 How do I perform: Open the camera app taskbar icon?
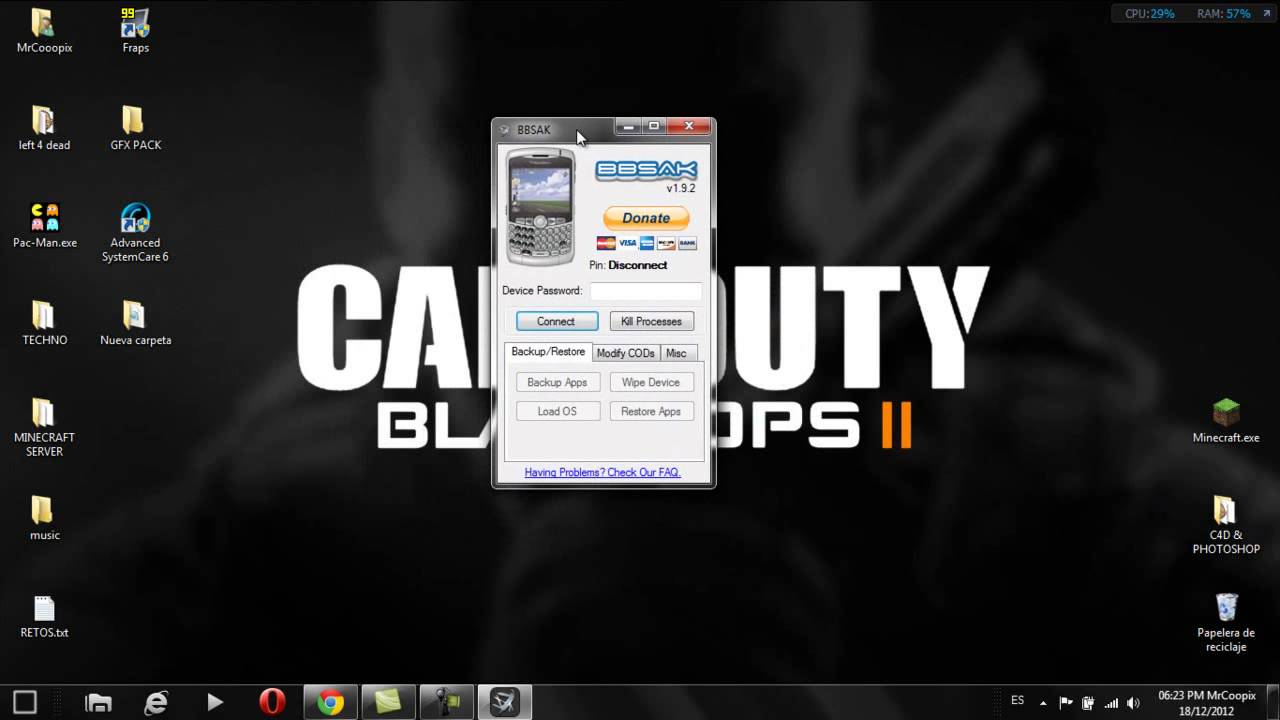pos(446,702)
